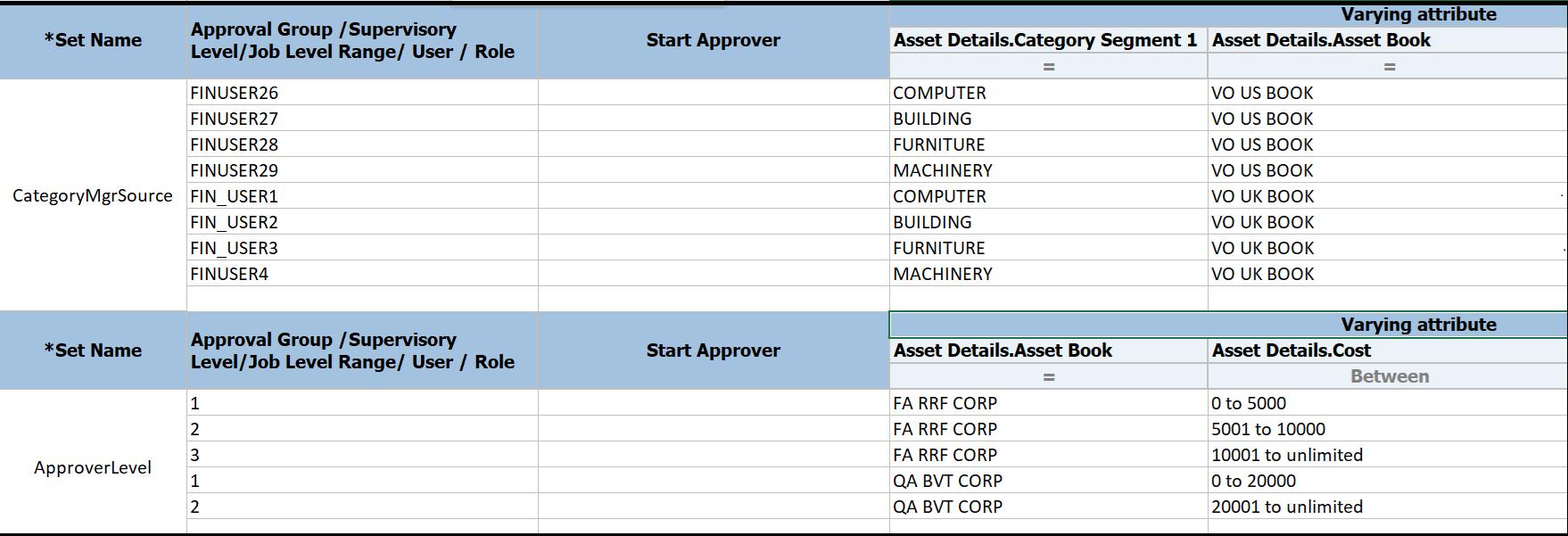Click the Asset Details.Cost header

pos(1388,350)
